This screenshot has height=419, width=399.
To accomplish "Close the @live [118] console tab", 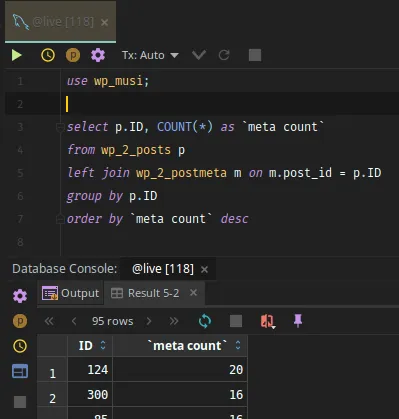I will click(x=204, y=269).
